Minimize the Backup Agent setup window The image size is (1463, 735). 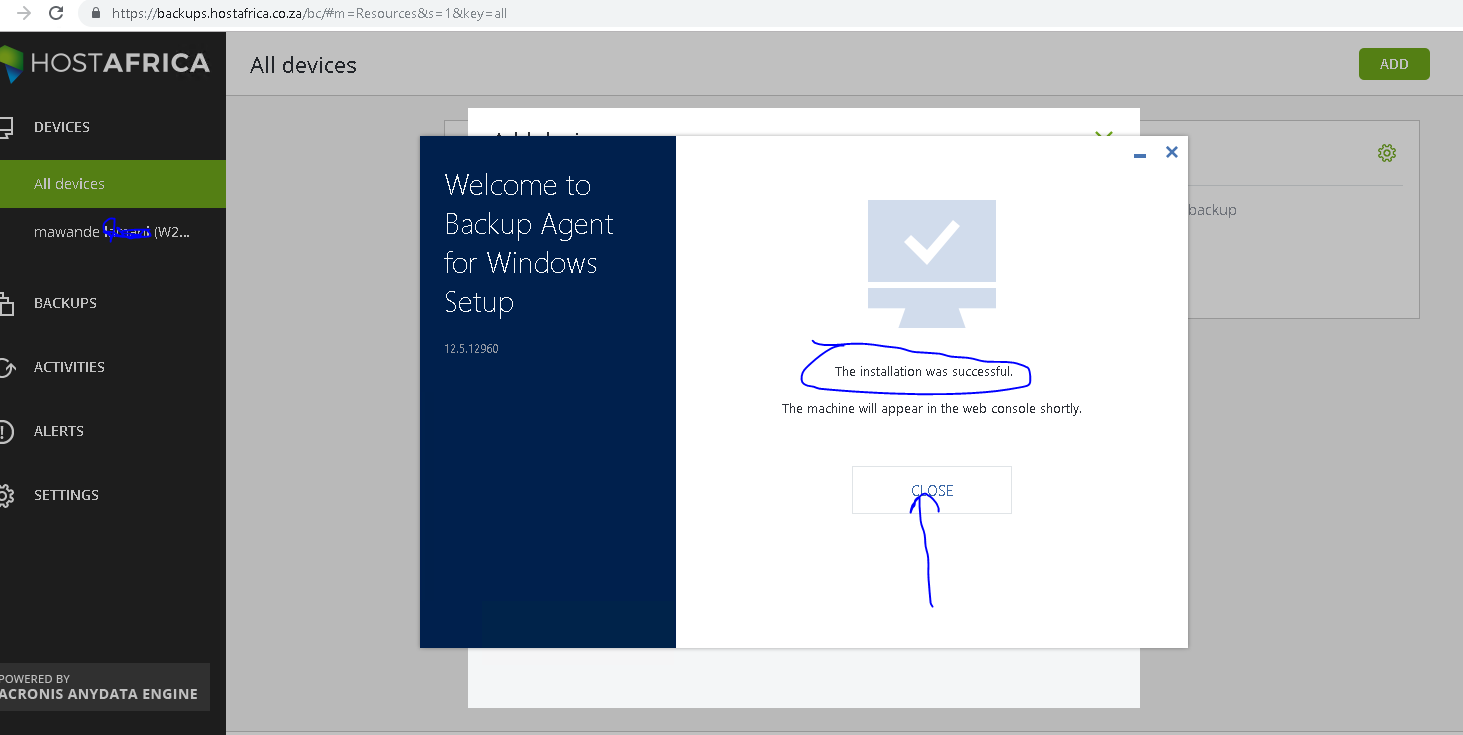1139,155
